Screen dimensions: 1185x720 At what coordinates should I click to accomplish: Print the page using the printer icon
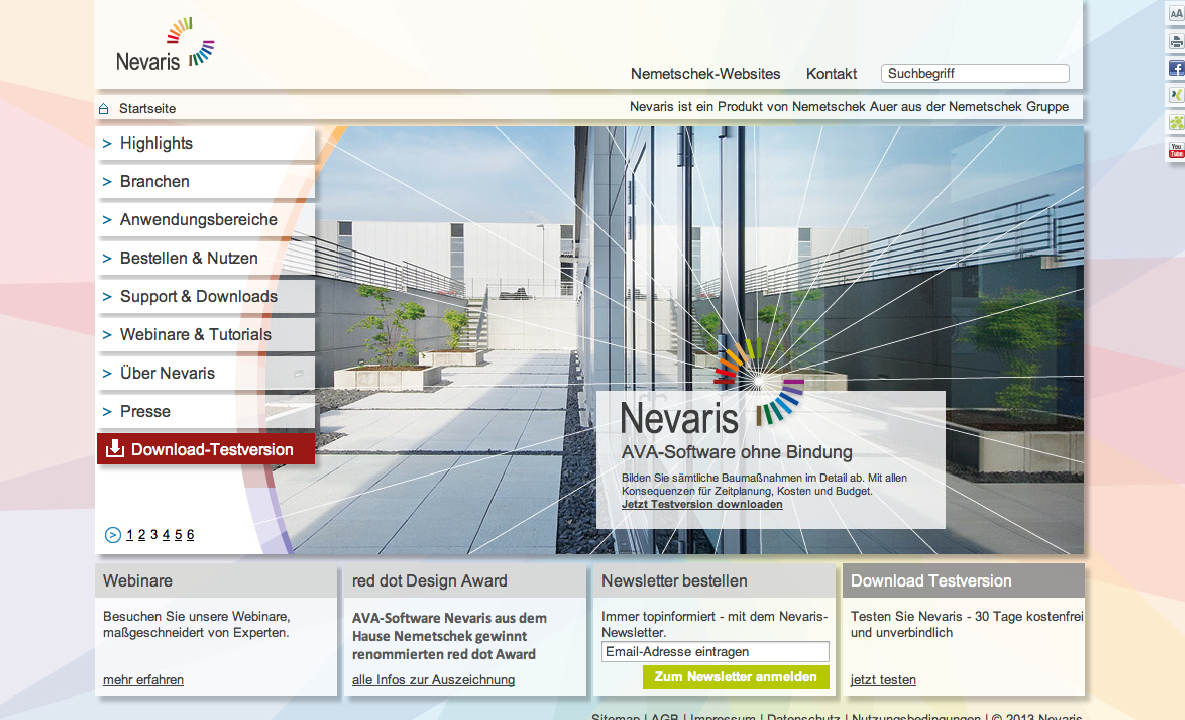[1176, 41]
